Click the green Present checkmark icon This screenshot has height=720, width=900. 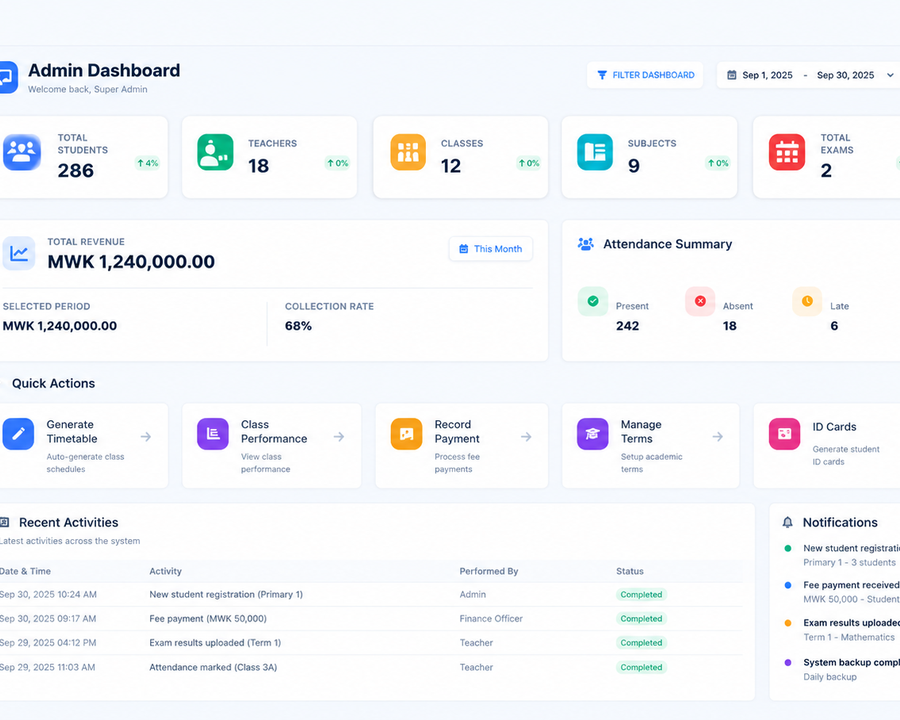tap(593, 301)
